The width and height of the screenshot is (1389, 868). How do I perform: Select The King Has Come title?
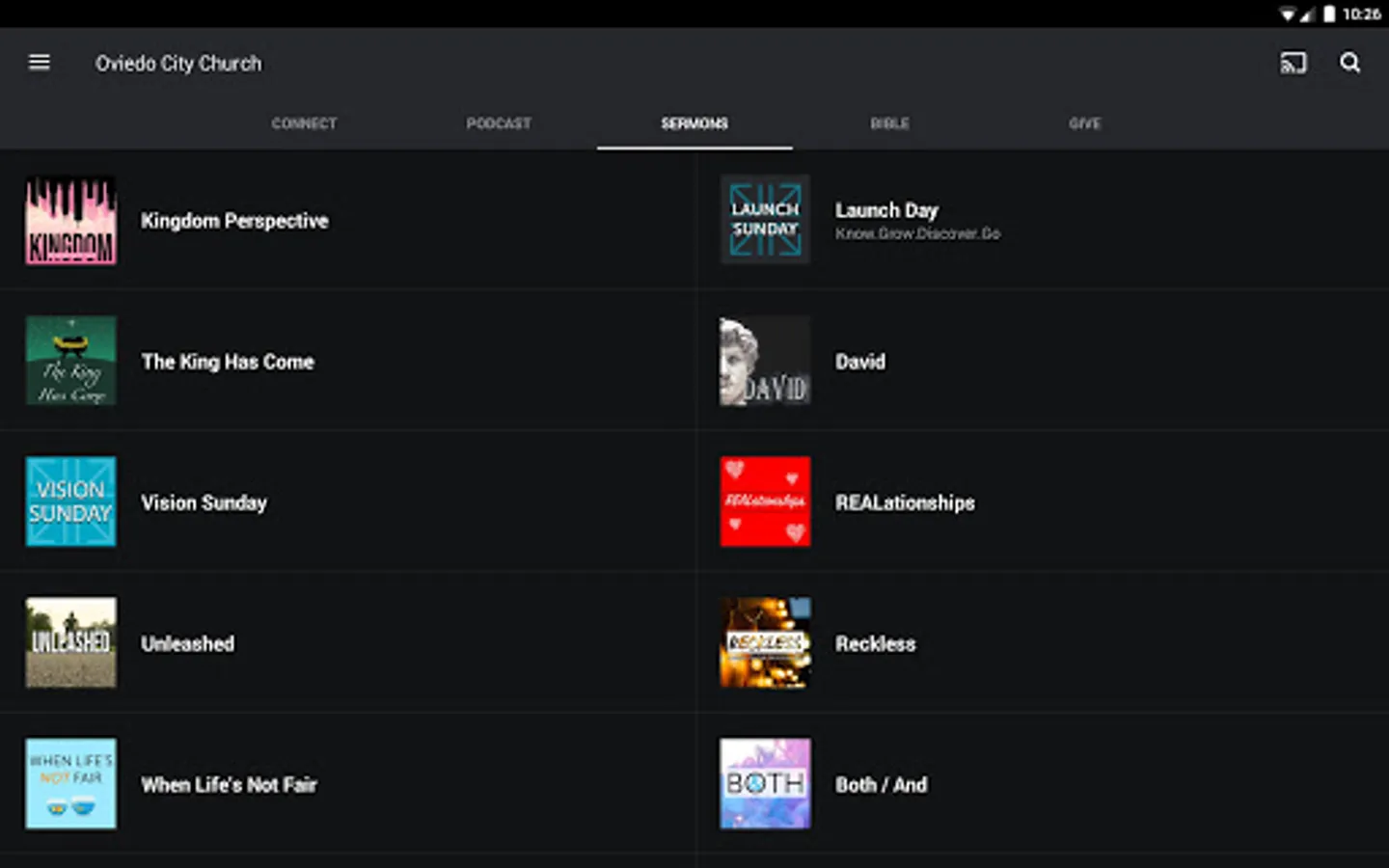pyautogui.click(x=228, y=362)
